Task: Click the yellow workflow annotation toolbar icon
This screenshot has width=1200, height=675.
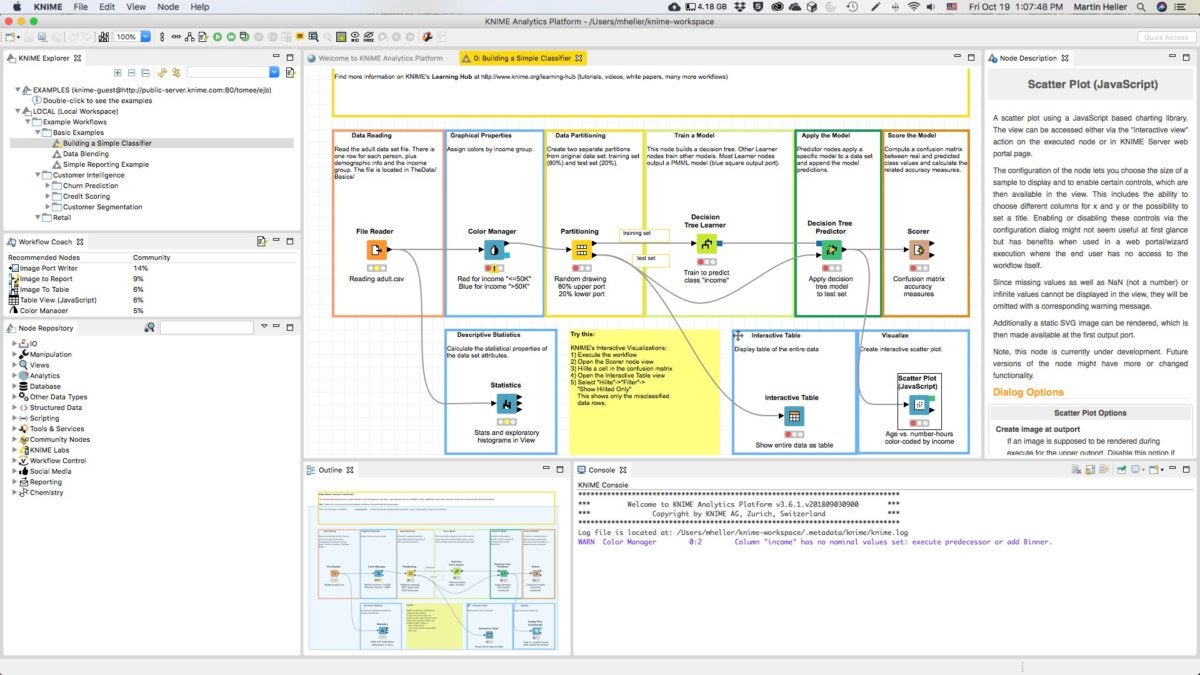Action: [299, 36]
